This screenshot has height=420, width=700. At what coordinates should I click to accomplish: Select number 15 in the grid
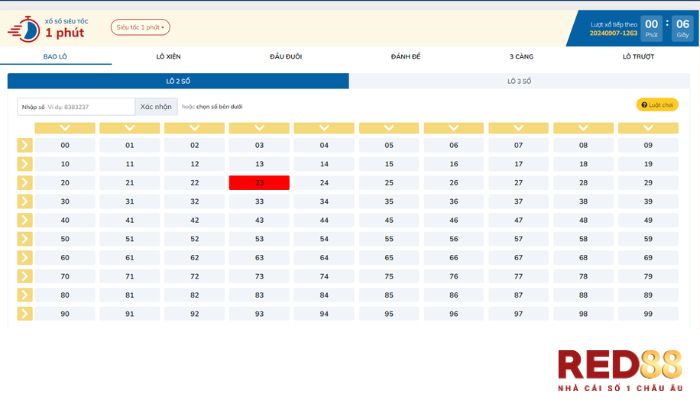click(389, 164)
